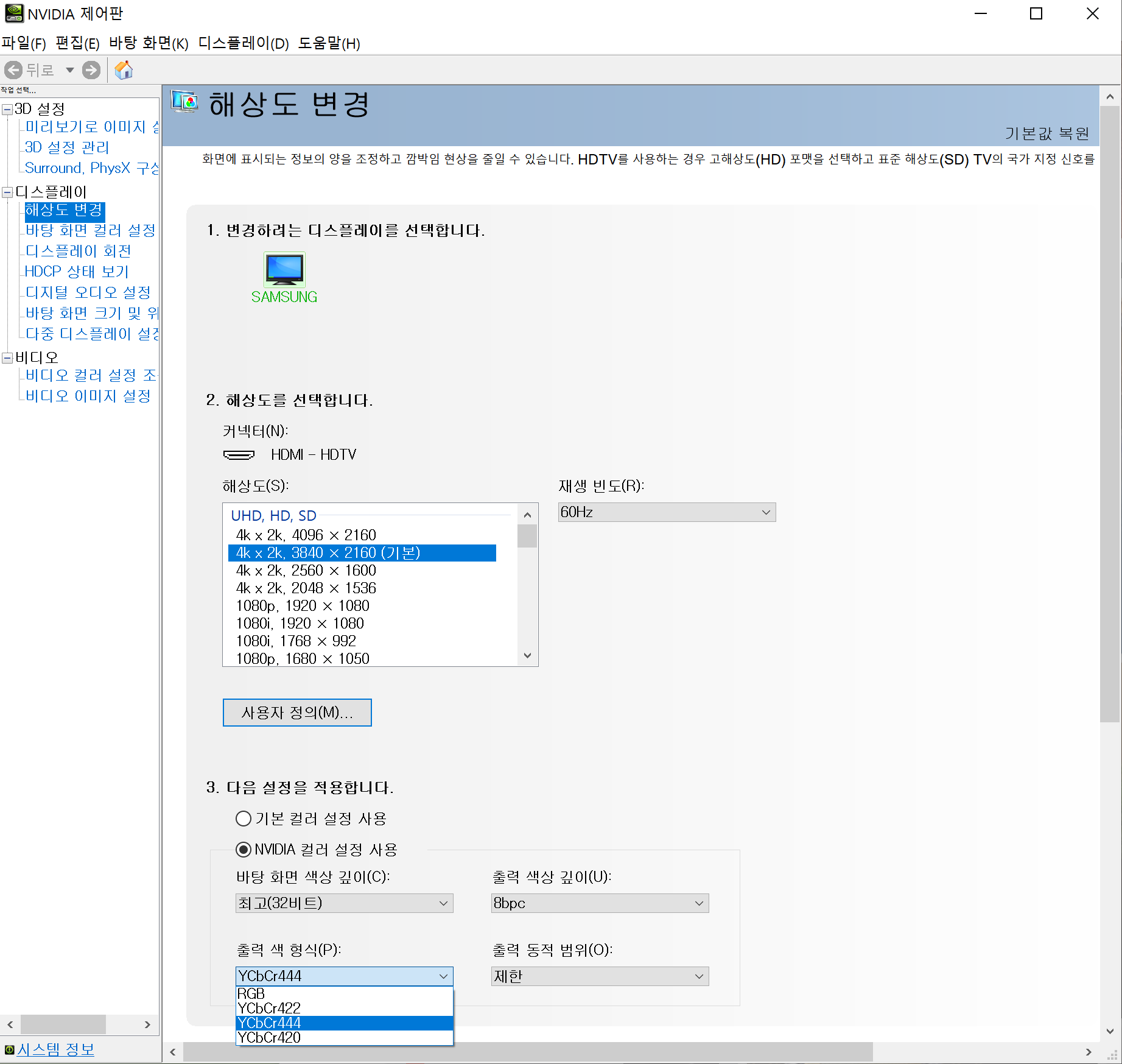The height and width of the screenshot is (1064, 1122).
Task: Select resolution 2048 × 1536
Action: [362, 588]
